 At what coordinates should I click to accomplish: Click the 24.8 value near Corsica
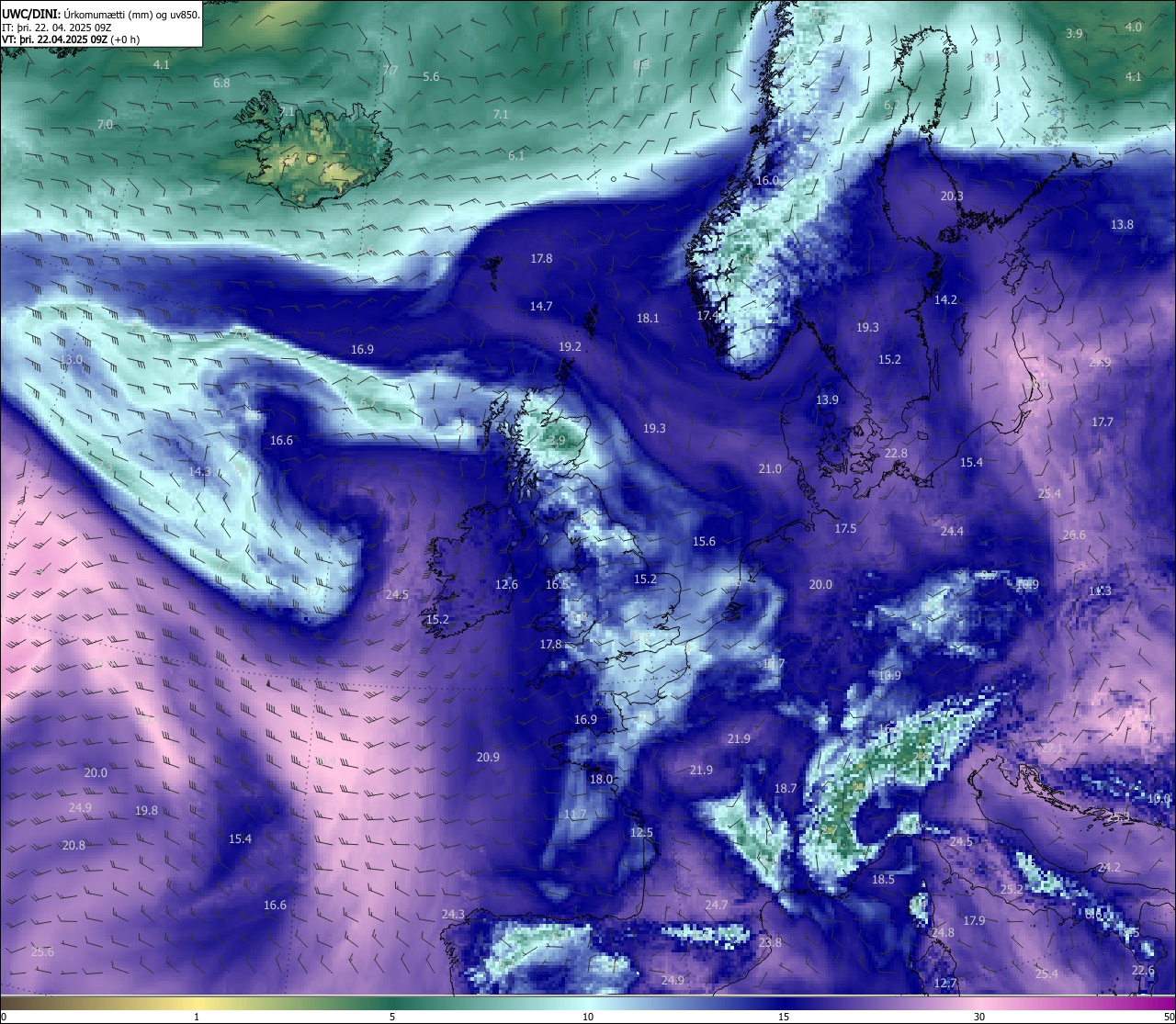[943, 933]
